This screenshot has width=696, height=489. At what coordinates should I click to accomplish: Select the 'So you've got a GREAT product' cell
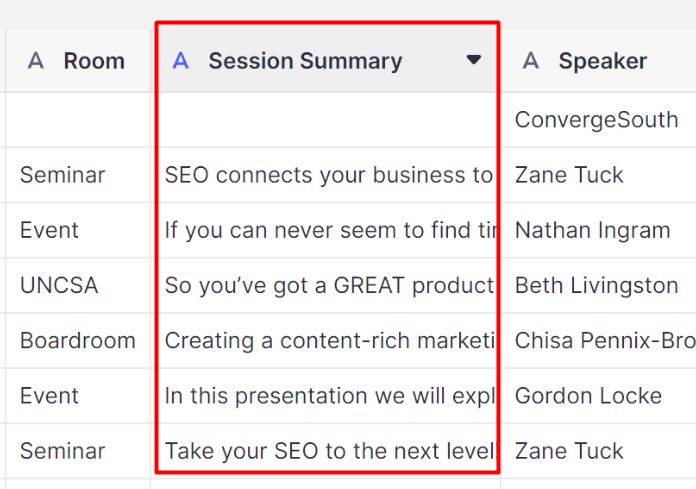[x=328, y=285]
